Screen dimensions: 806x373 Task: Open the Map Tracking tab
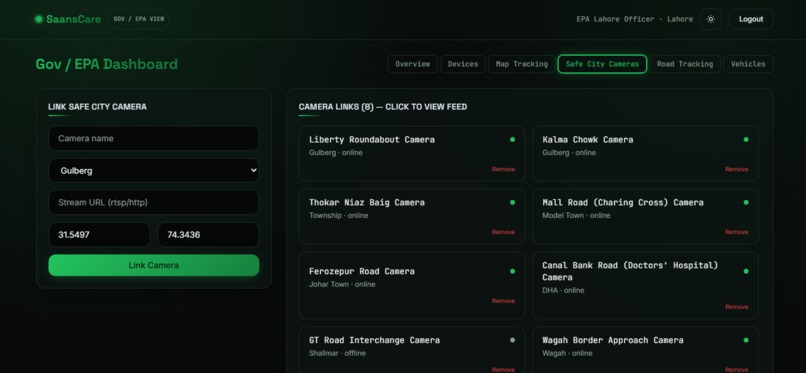point(521,64)
